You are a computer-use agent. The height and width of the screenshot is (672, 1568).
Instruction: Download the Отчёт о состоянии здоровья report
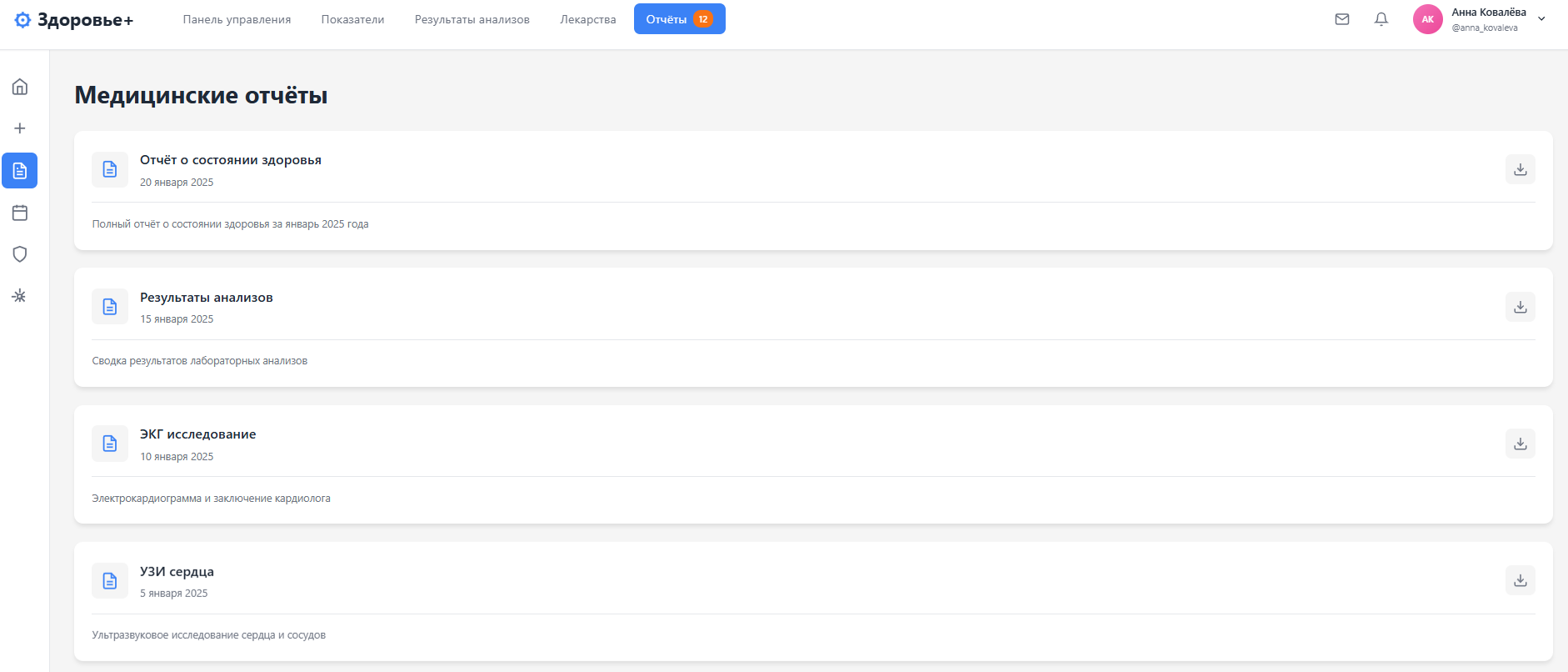(1521, 169)
